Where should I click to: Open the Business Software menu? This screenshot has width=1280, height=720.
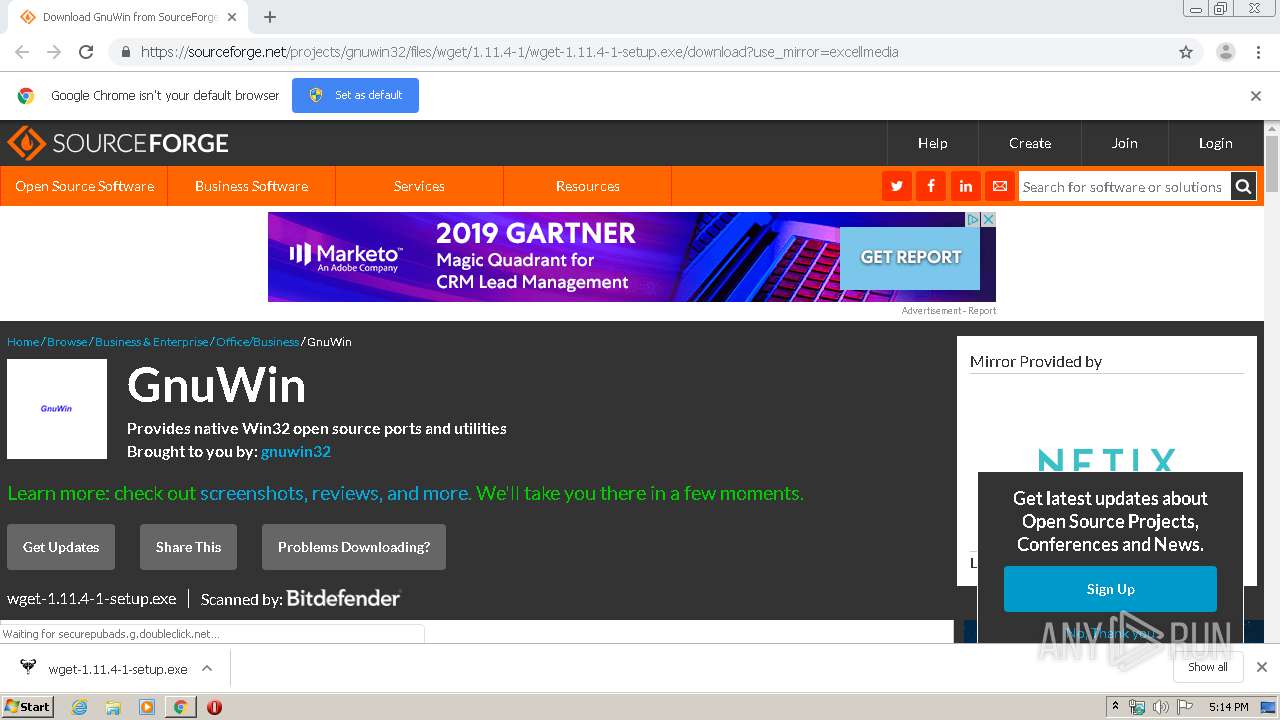(x=252, y=186)
